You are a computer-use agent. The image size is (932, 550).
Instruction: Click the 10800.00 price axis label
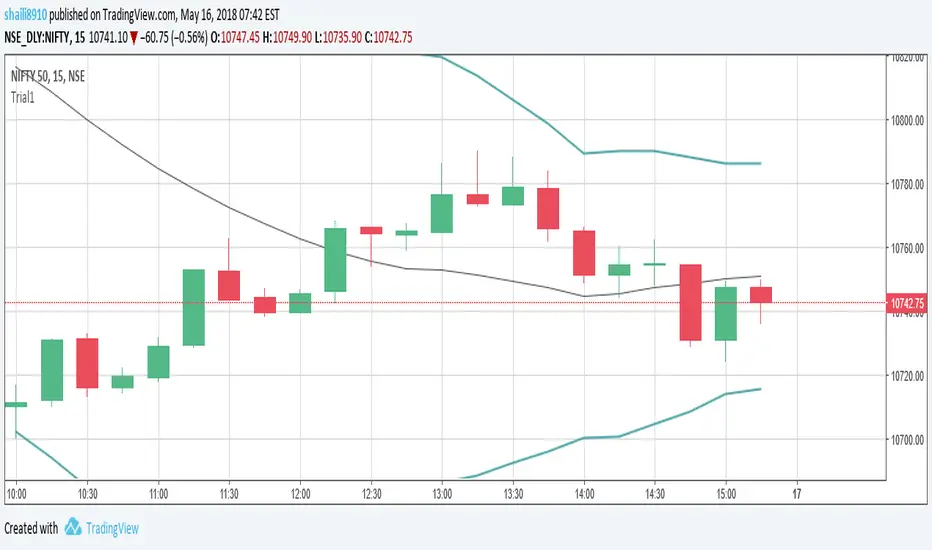908,121
